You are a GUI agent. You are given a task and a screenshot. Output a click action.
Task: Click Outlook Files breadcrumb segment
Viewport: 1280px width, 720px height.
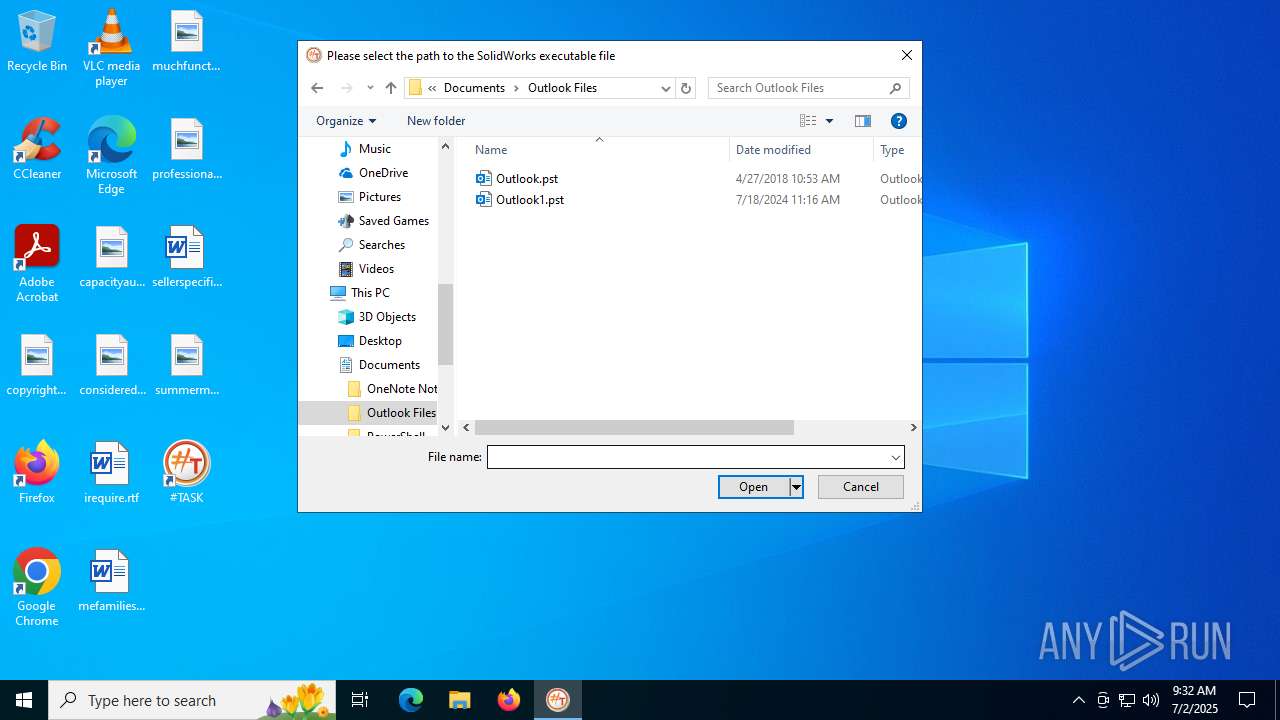[562, 88]
